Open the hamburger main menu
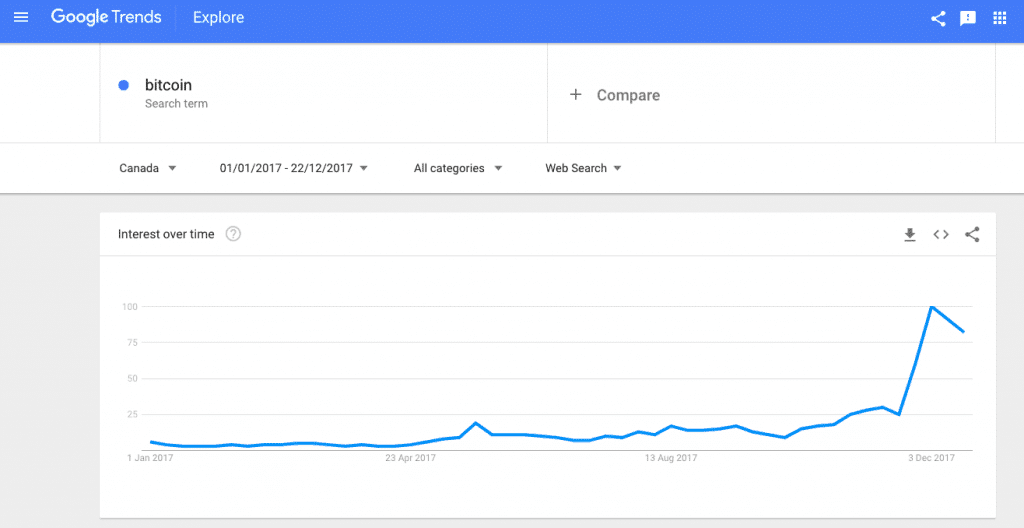The width and height of the screenshot is (1024, 528). 21,18
